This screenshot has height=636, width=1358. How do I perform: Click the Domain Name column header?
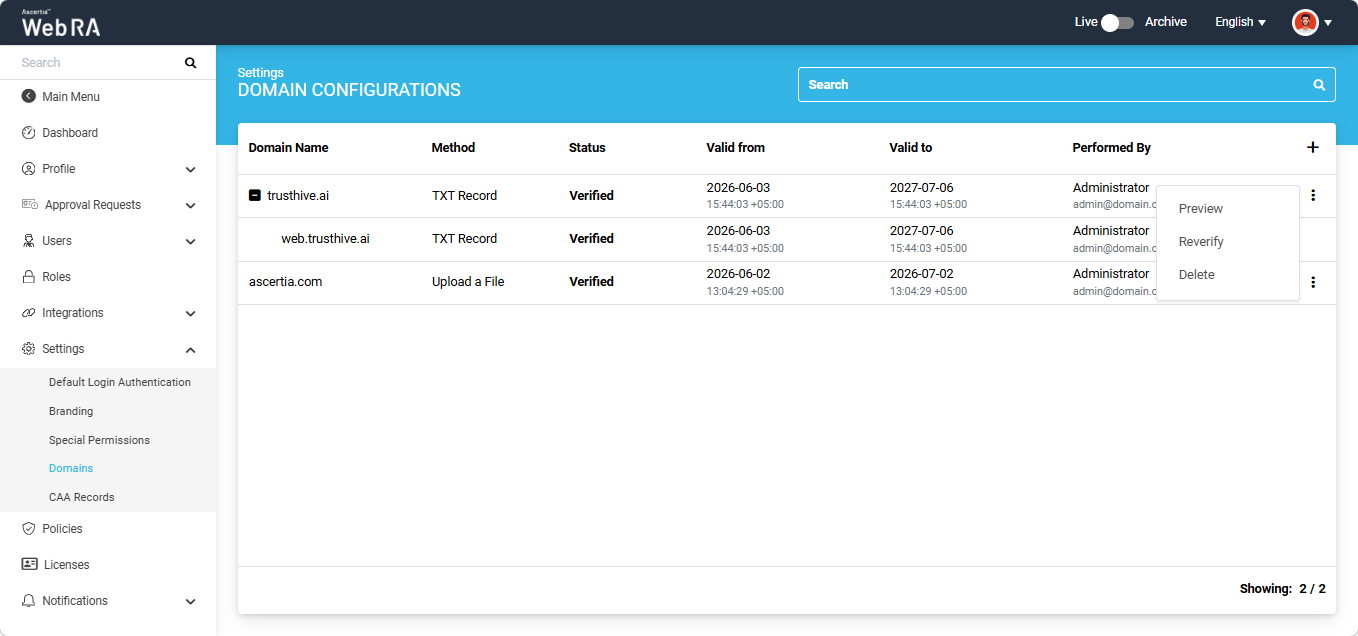click(x=288, y=147)
